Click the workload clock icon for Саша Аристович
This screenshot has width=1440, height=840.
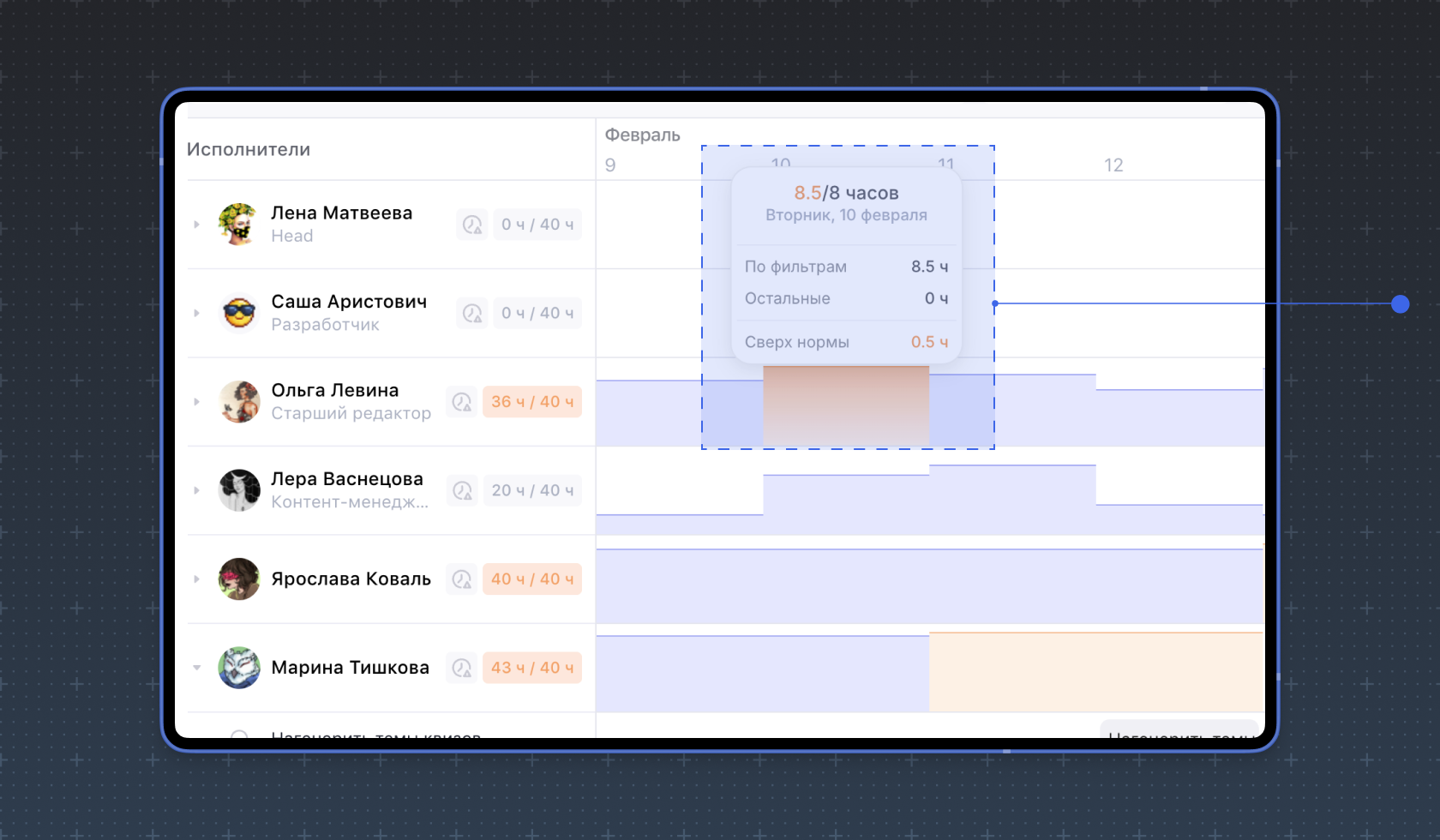(471, 314)
